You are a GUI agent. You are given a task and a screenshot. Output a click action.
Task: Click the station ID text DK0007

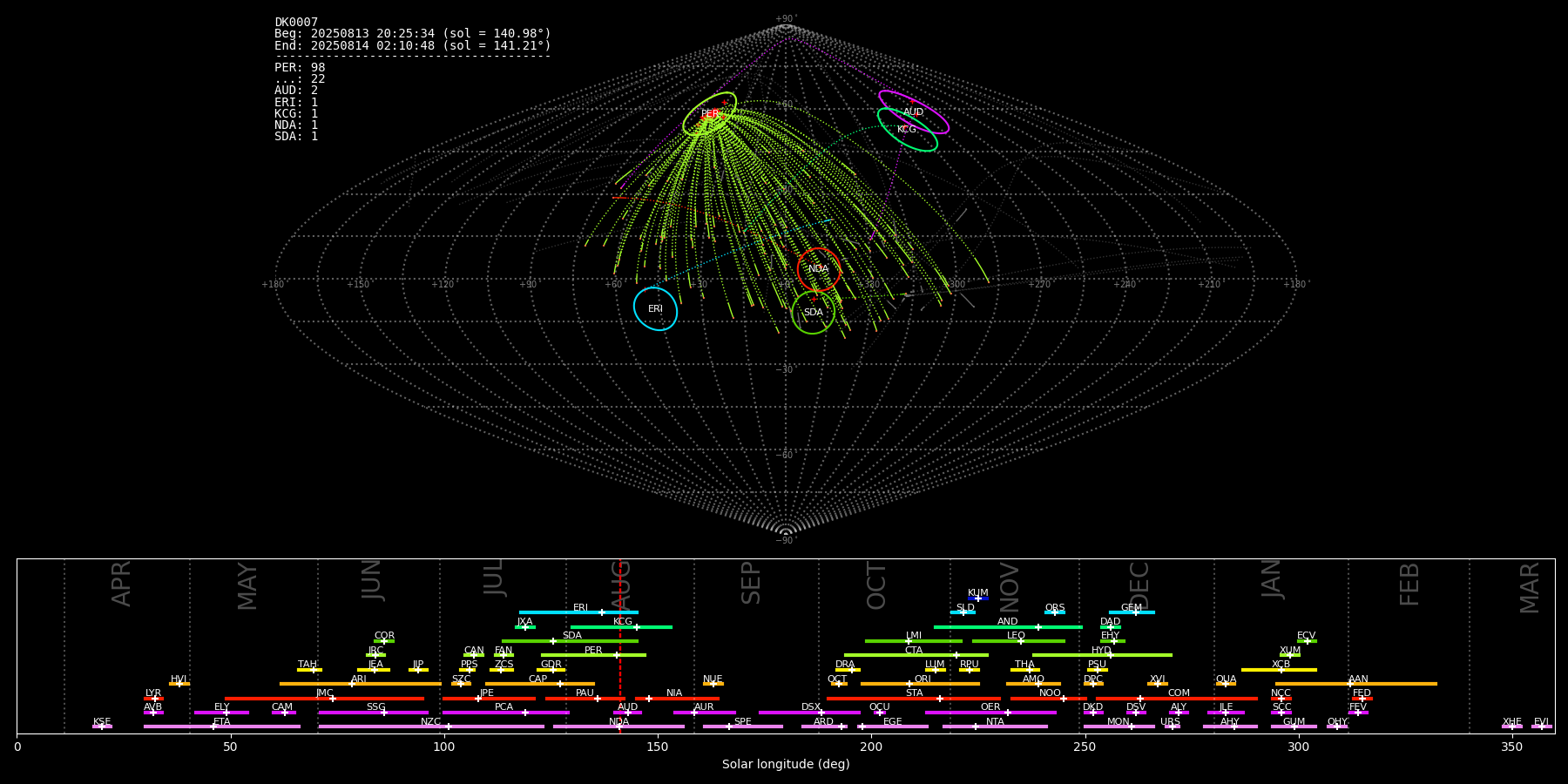tap(296, 23)
